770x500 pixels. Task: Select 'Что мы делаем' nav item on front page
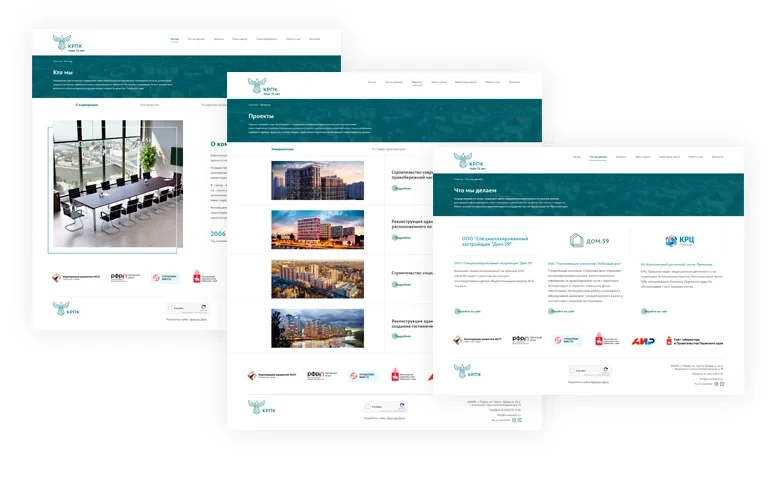pos(598,157)
